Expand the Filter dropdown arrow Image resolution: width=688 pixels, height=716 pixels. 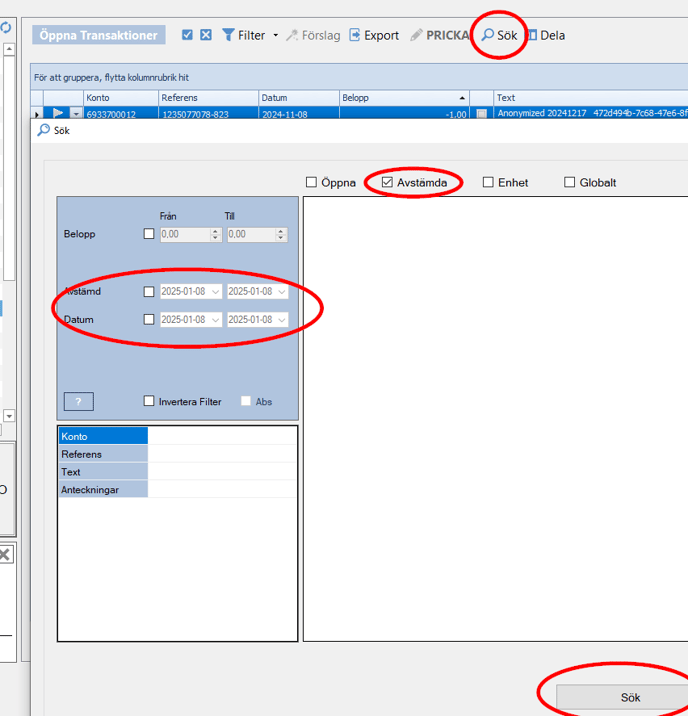coord(275,35)
